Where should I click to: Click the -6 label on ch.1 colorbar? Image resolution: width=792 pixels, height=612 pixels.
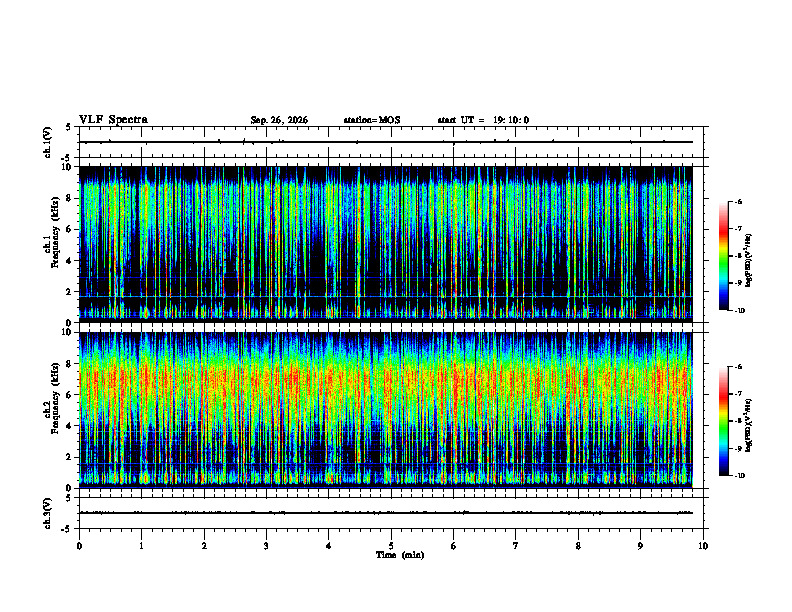738,201
